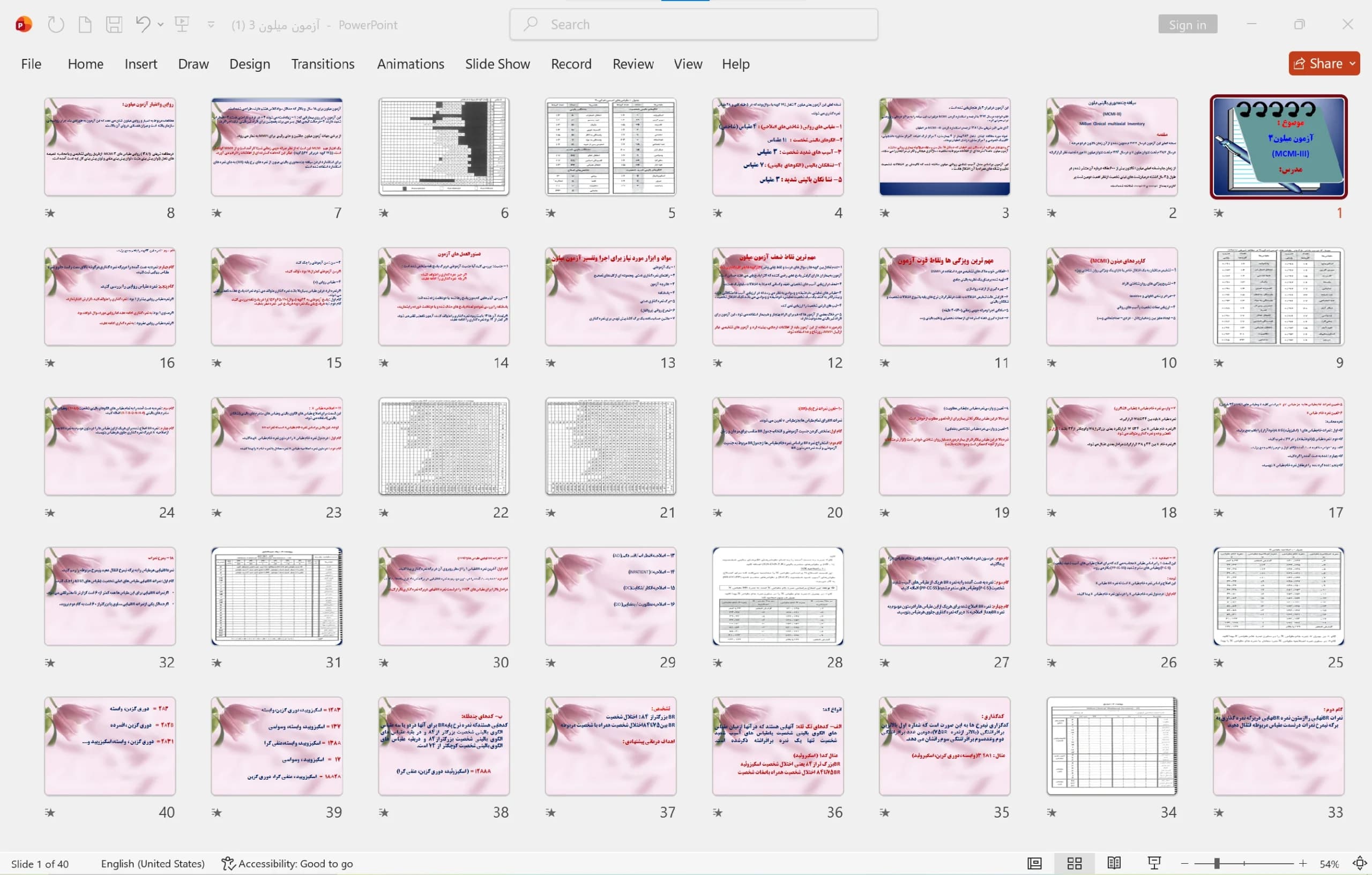Open the File menu
The width and height of the screenshot is (1372, 875).
pyautogui.click(x=31, y=64)
